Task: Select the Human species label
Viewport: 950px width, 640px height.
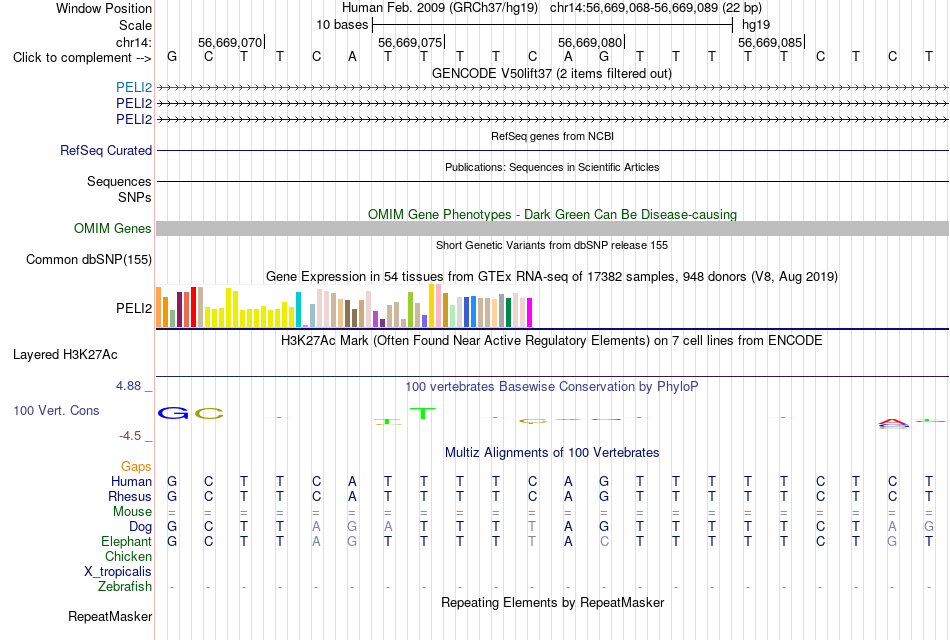Action: (x=131, y=481)
